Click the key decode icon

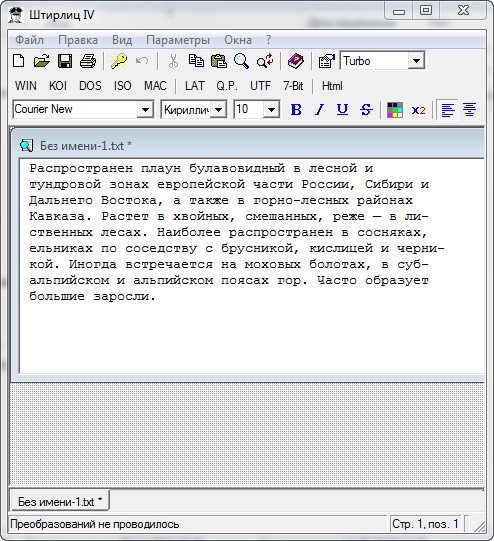coord(119,61)
